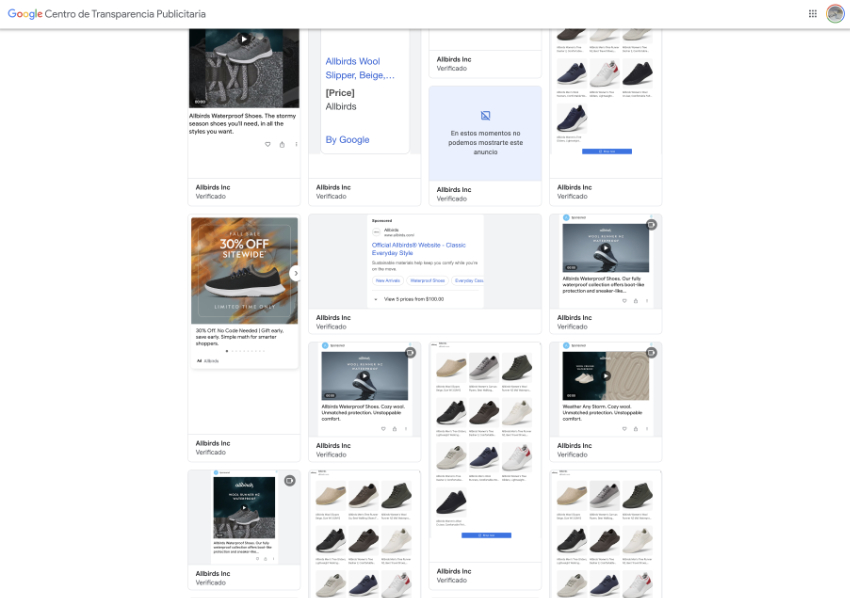Click the ad-unavailable icon in blue card
850x598 pixels.
[485, 116]
